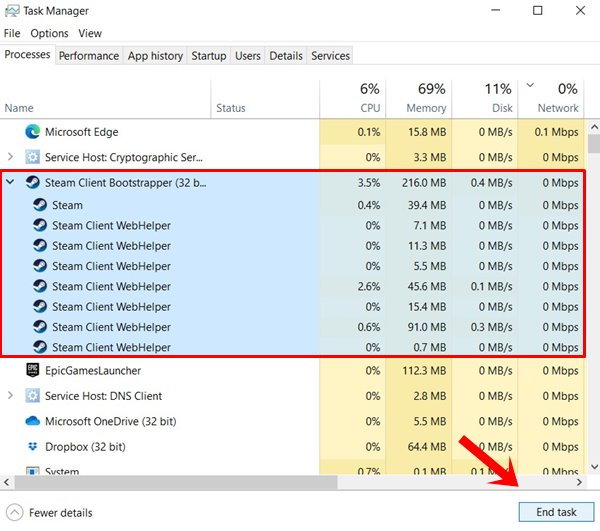
Task: Select WebHelper using 45.6 MB memory
Action: coord(292,286)
